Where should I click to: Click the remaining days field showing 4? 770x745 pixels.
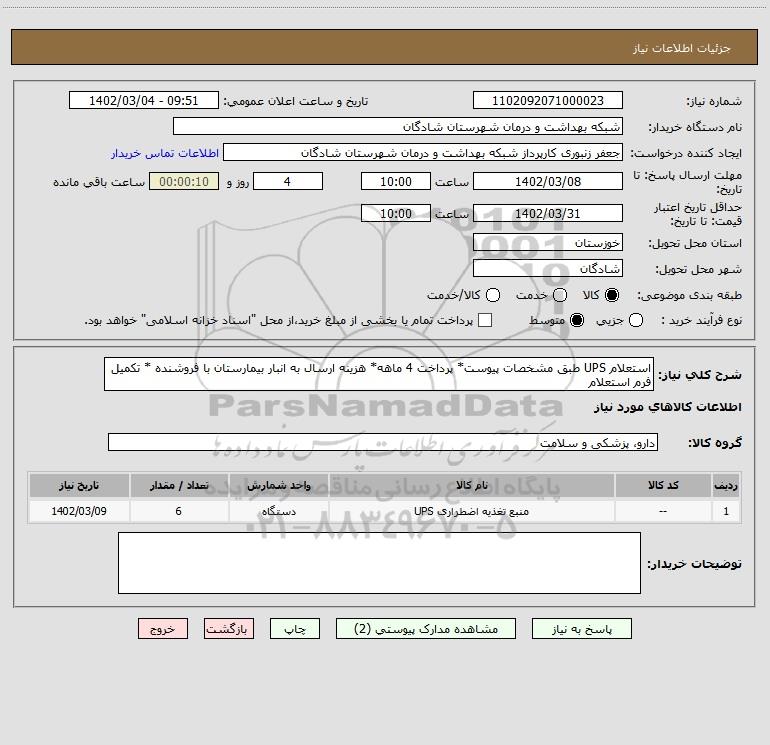tap(288, 181)
